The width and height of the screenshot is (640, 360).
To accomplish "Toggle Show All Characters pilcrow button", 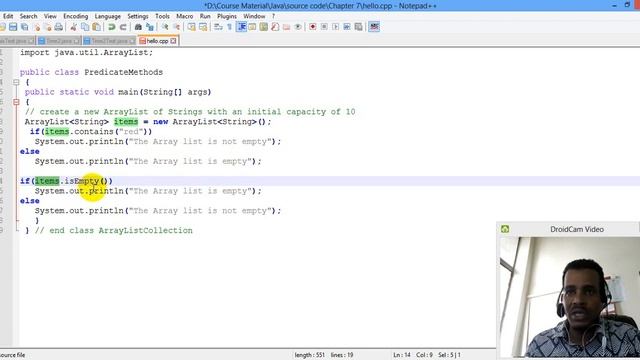I will (229, 27).
